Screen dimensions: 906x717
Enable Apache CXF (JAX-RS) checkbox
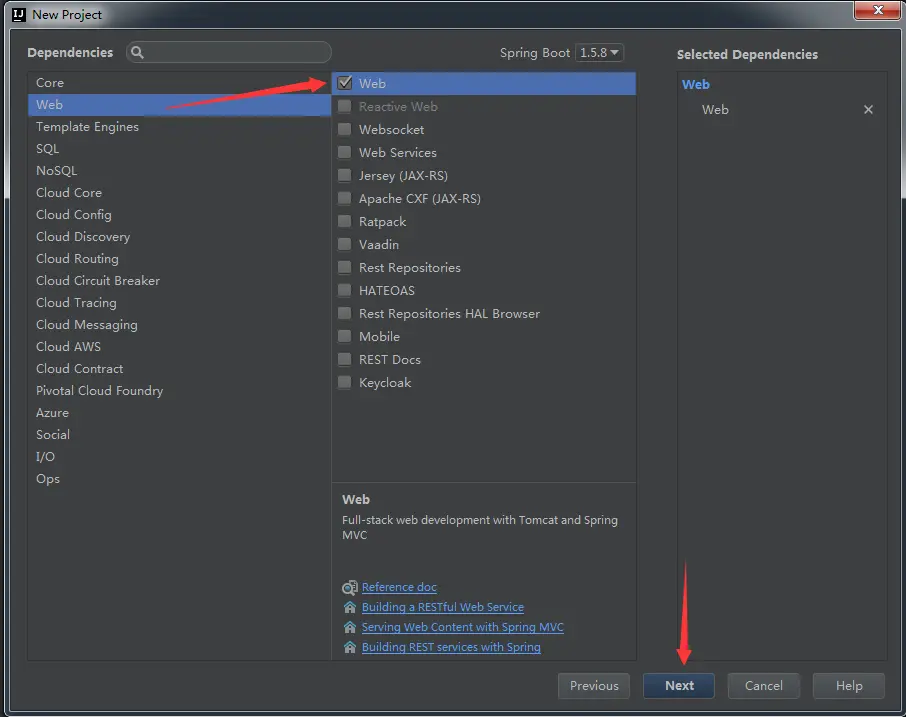[344, 199]
